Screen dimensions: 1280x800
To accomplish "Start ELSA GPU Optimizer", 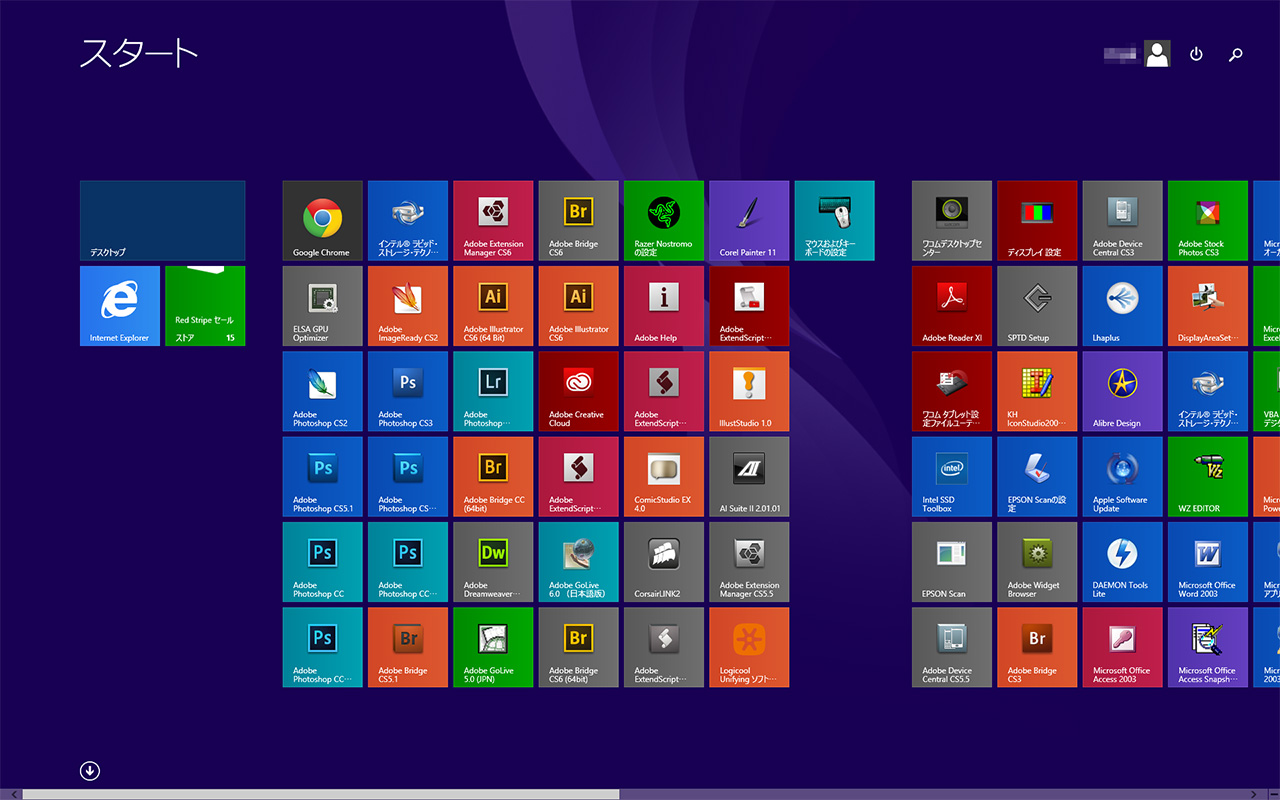I will point(322,306).
